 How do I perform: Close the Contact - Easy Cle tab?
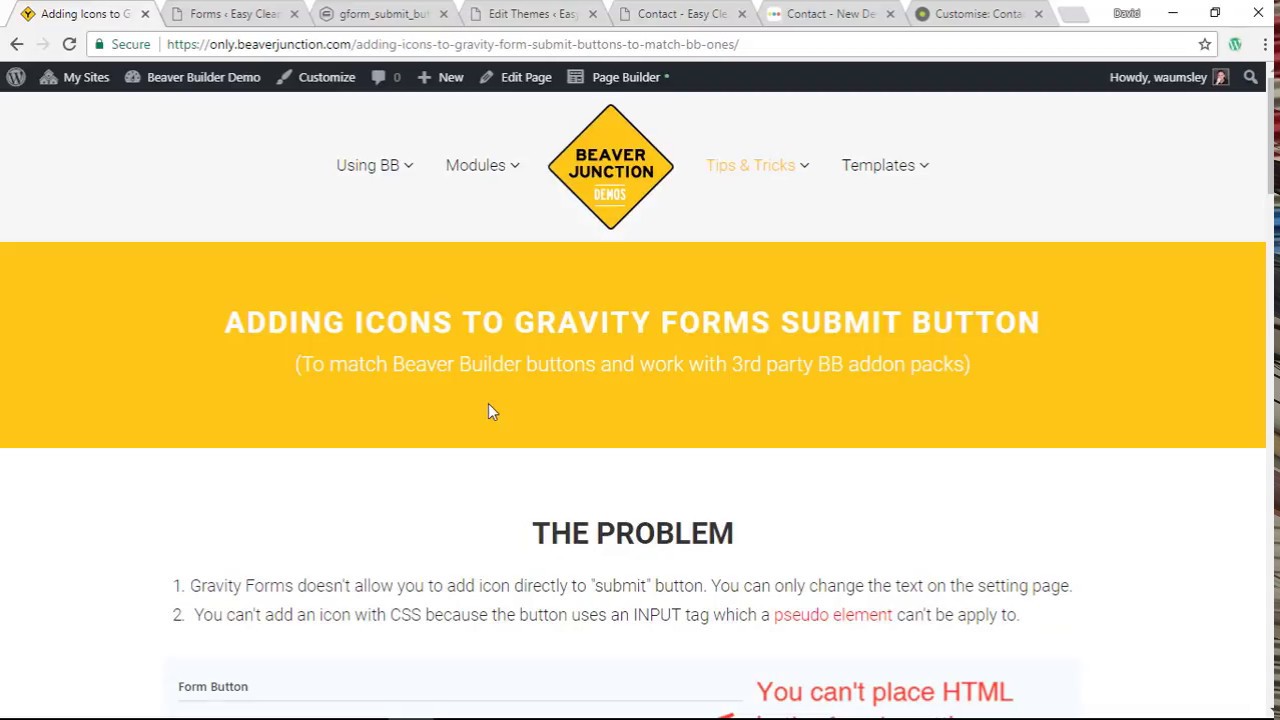coord(741,14)
